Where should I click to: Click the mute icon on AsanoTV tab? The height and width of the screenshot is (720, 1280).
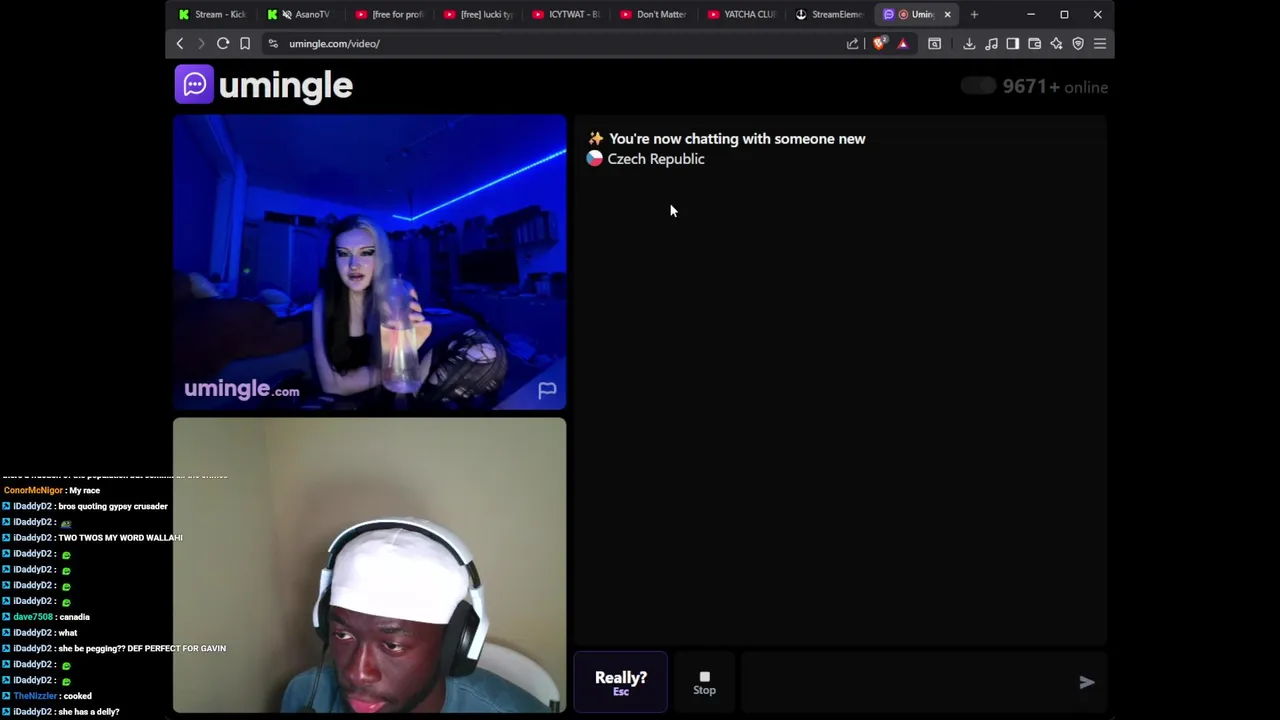pos(287,14)
